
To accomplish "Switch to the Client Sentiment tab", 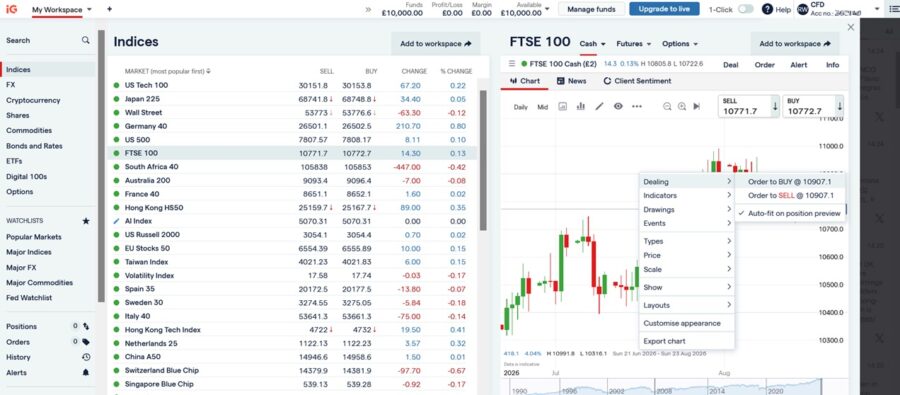I will (637, 81).
